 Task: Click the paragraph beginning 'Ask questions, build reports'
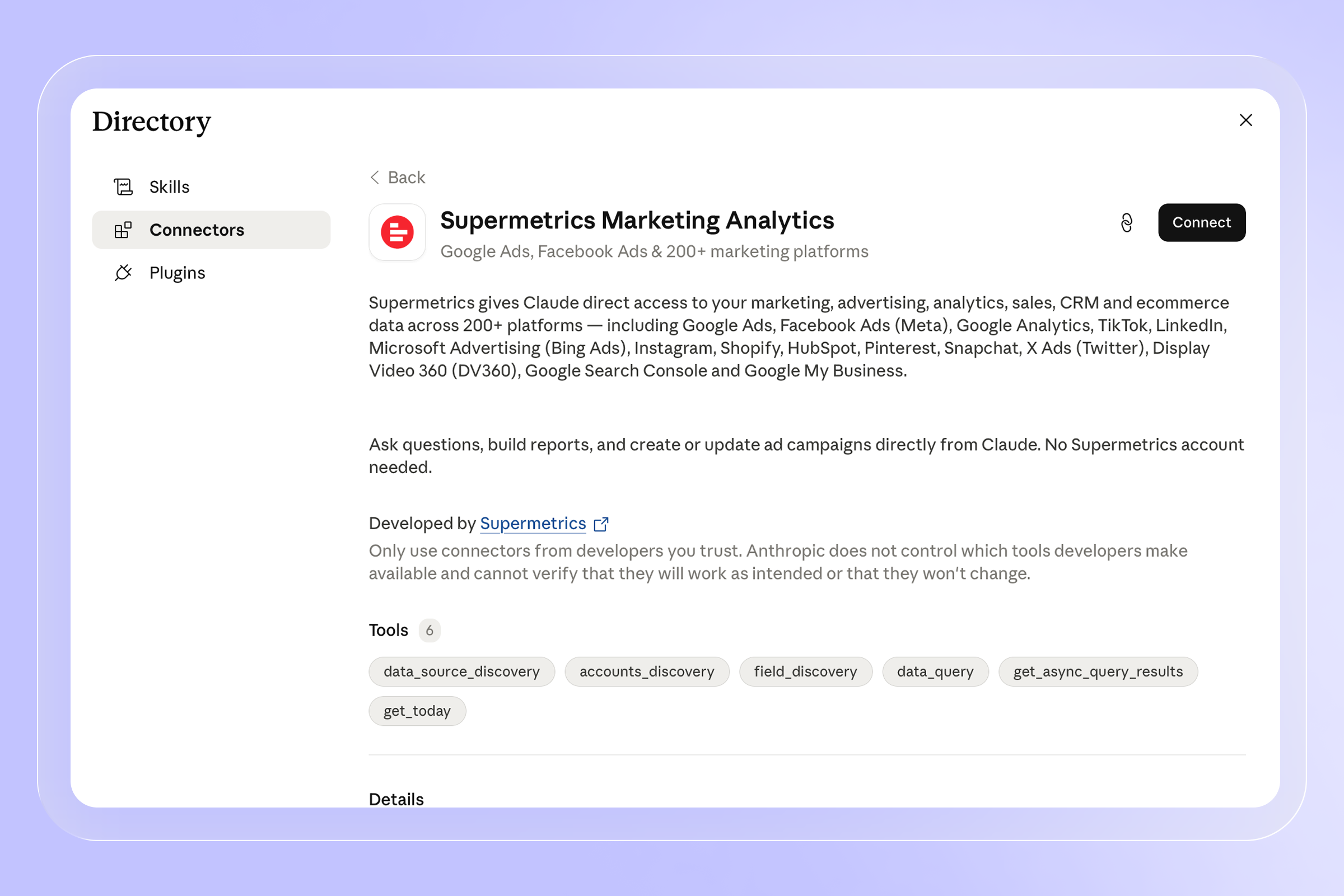point(806,456)
